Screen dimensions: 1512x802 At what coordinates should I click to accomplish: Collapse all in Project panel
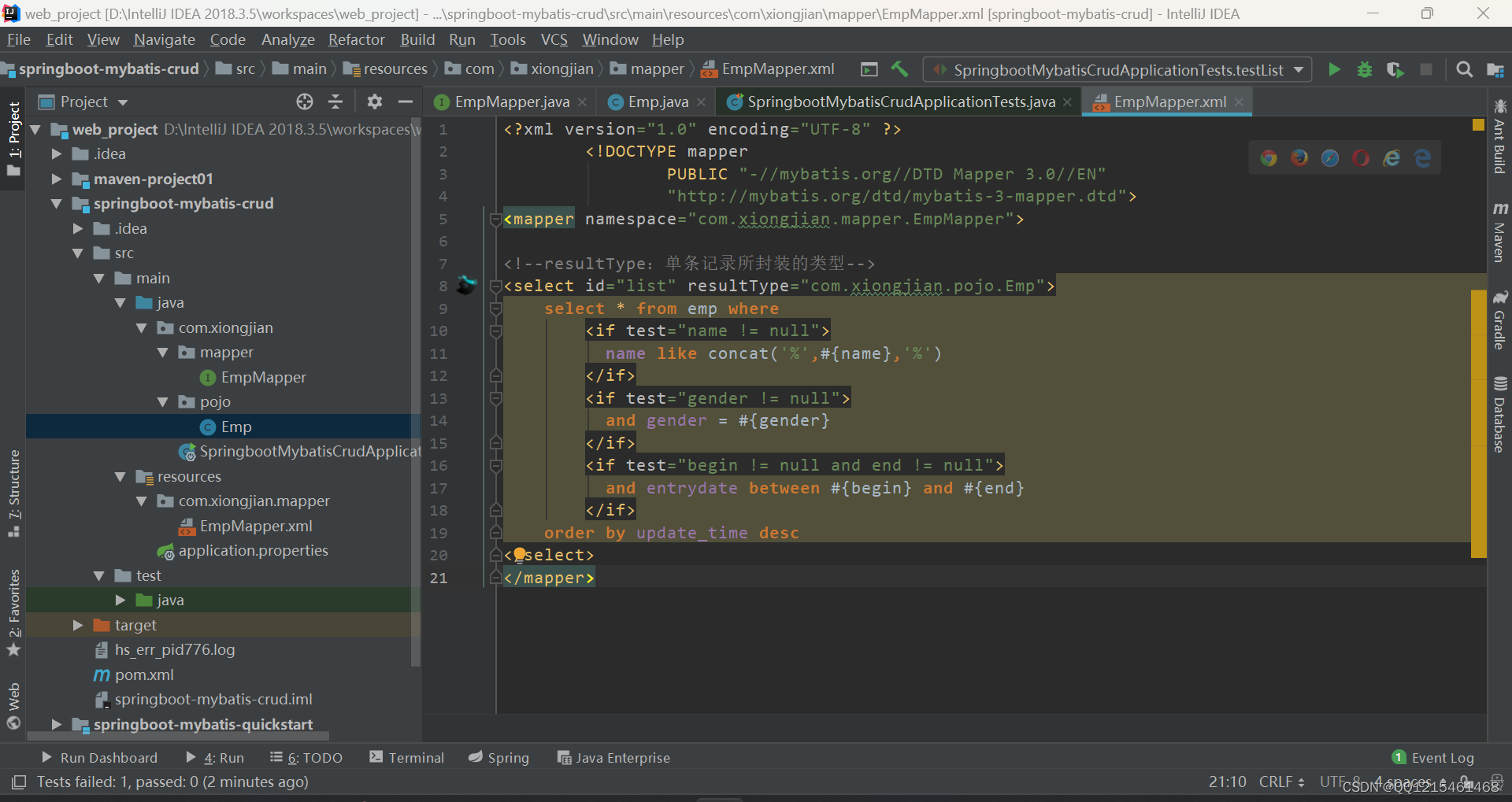335,102
